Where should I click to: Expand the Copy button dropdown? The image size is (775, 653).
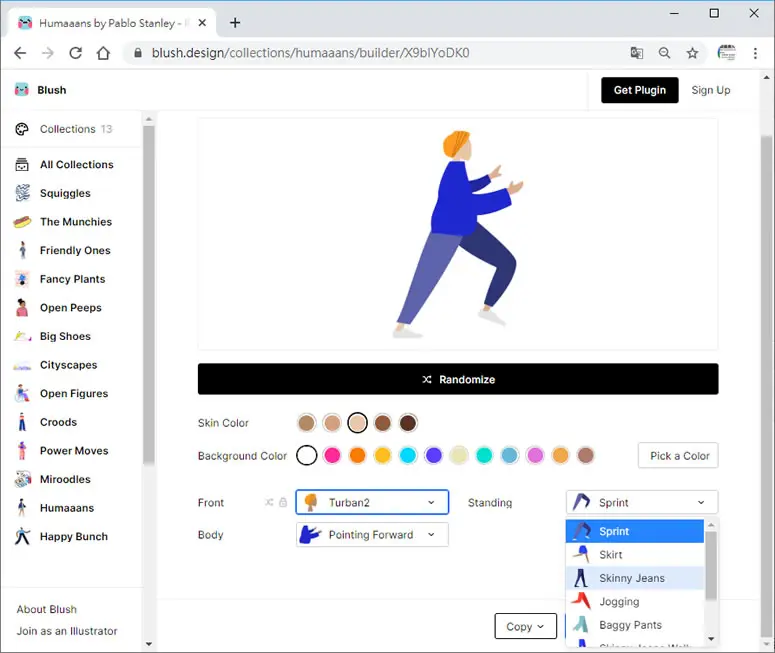click(x=525, y=626)
